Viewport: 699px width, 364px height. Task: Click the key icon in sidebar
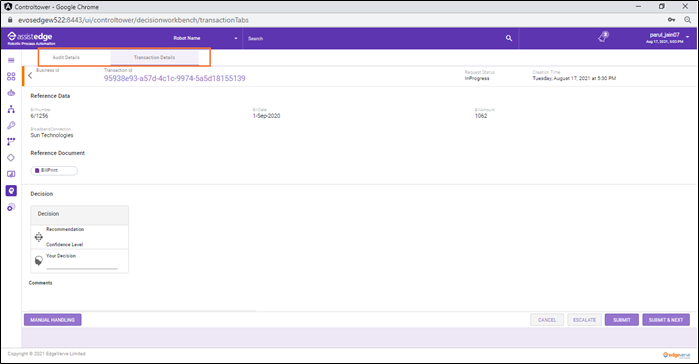(x=11, y=125)
